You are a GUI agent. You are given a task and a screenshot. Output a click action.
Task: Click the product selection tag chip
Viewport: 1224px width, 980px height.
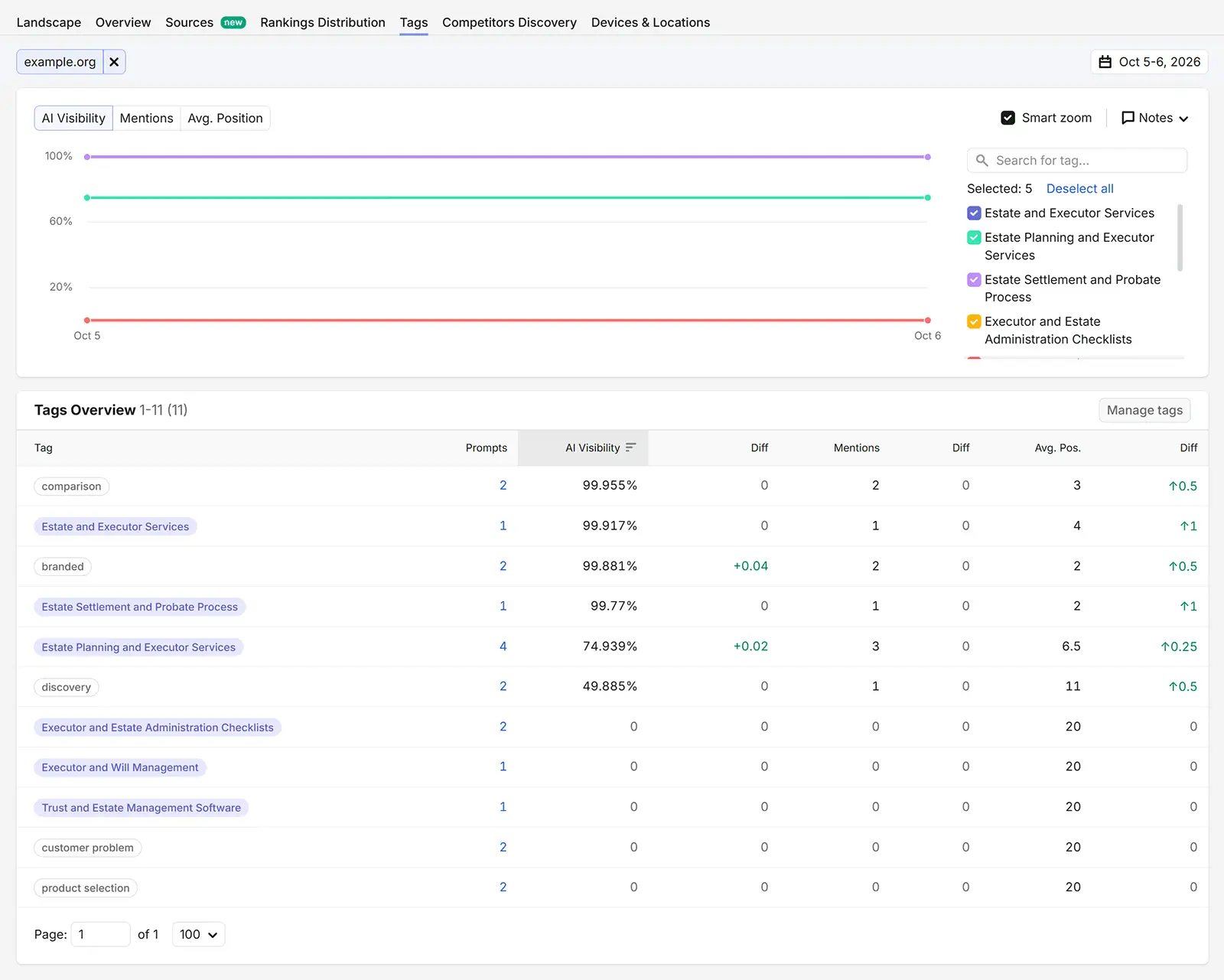click(86, 888)
